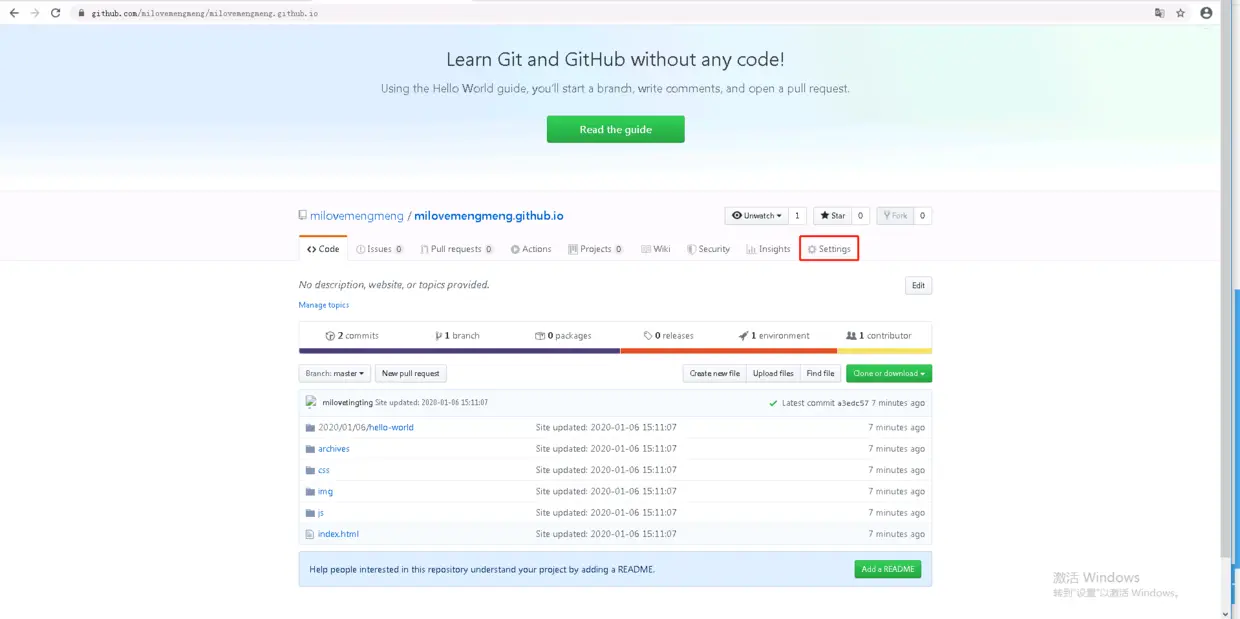
Task: View the 0 packages link
Action: click(x=563, y=336)
